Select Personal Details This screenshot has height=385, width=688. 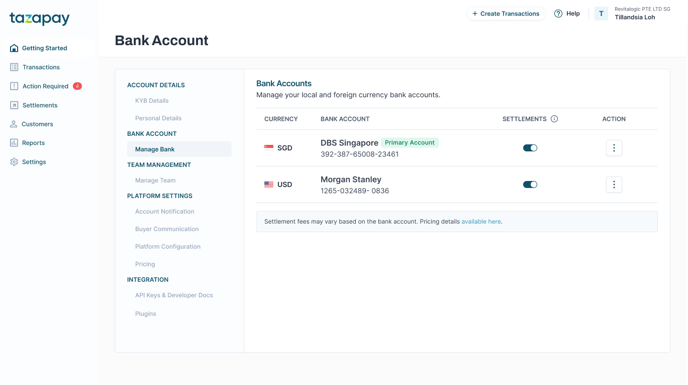click(x=158, y=118)
